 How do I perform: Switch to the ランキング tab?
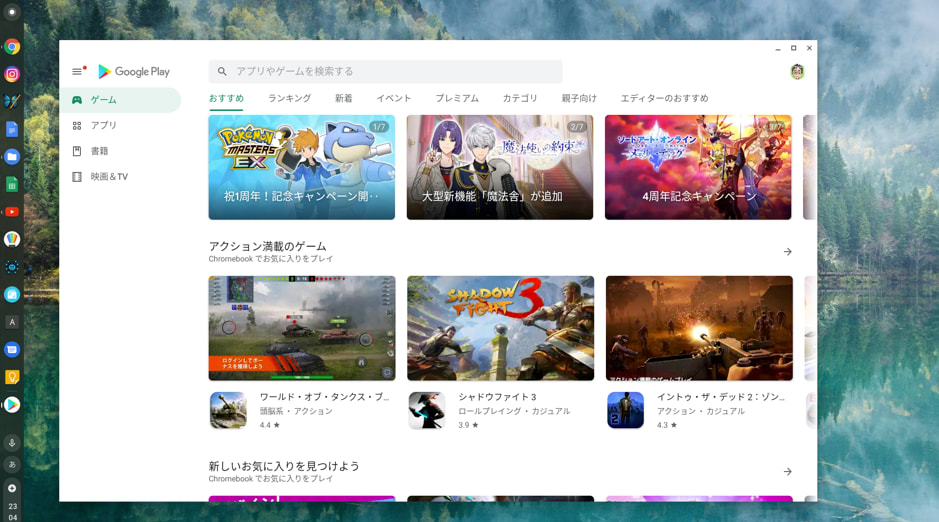[289, 98]
